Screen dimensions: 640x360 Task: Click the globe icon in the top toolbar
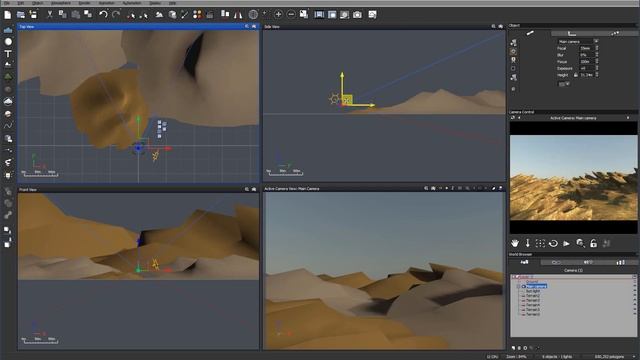(253, 15)
